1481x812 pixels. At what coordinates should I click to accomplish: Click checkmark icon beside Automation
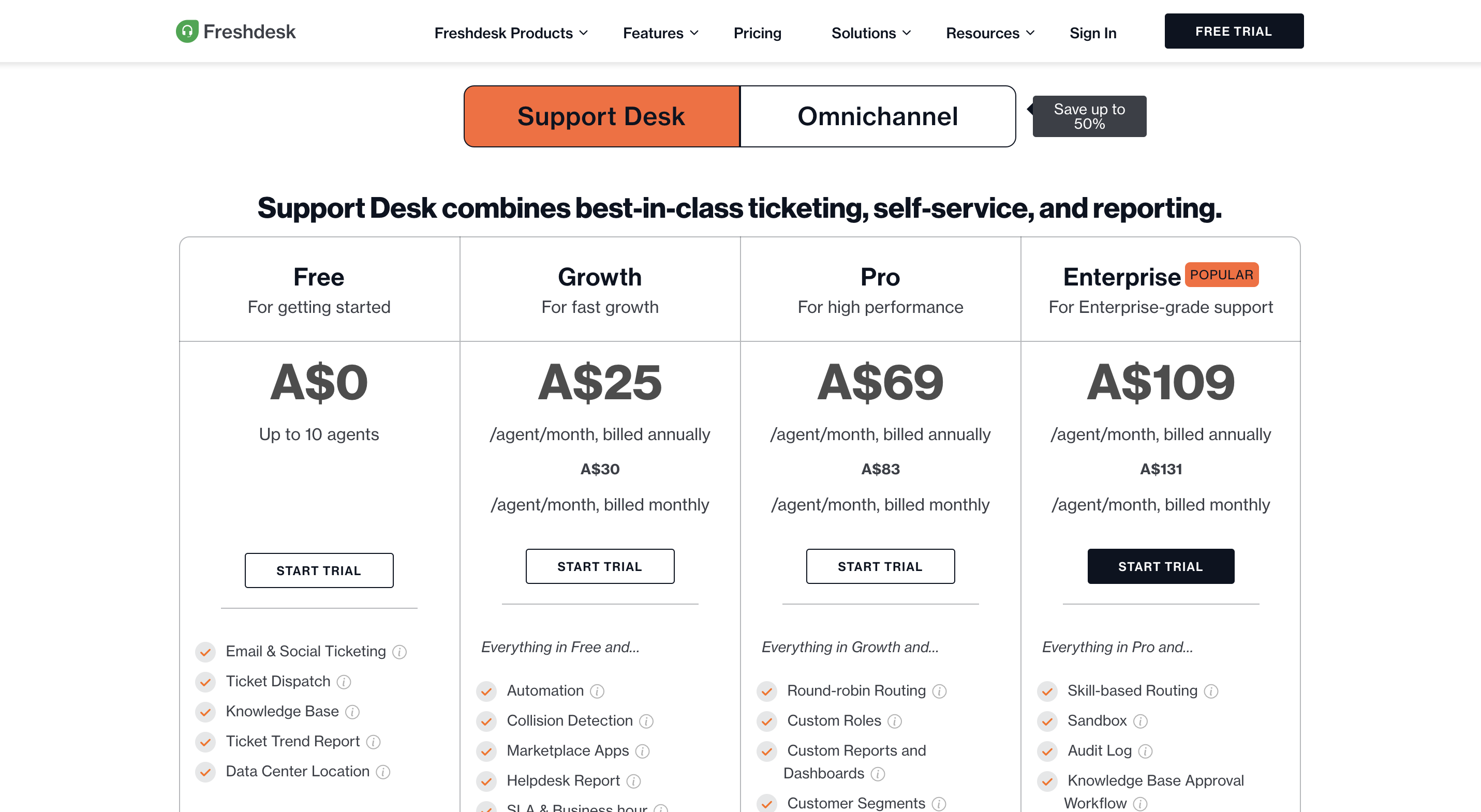click(486, 691)
